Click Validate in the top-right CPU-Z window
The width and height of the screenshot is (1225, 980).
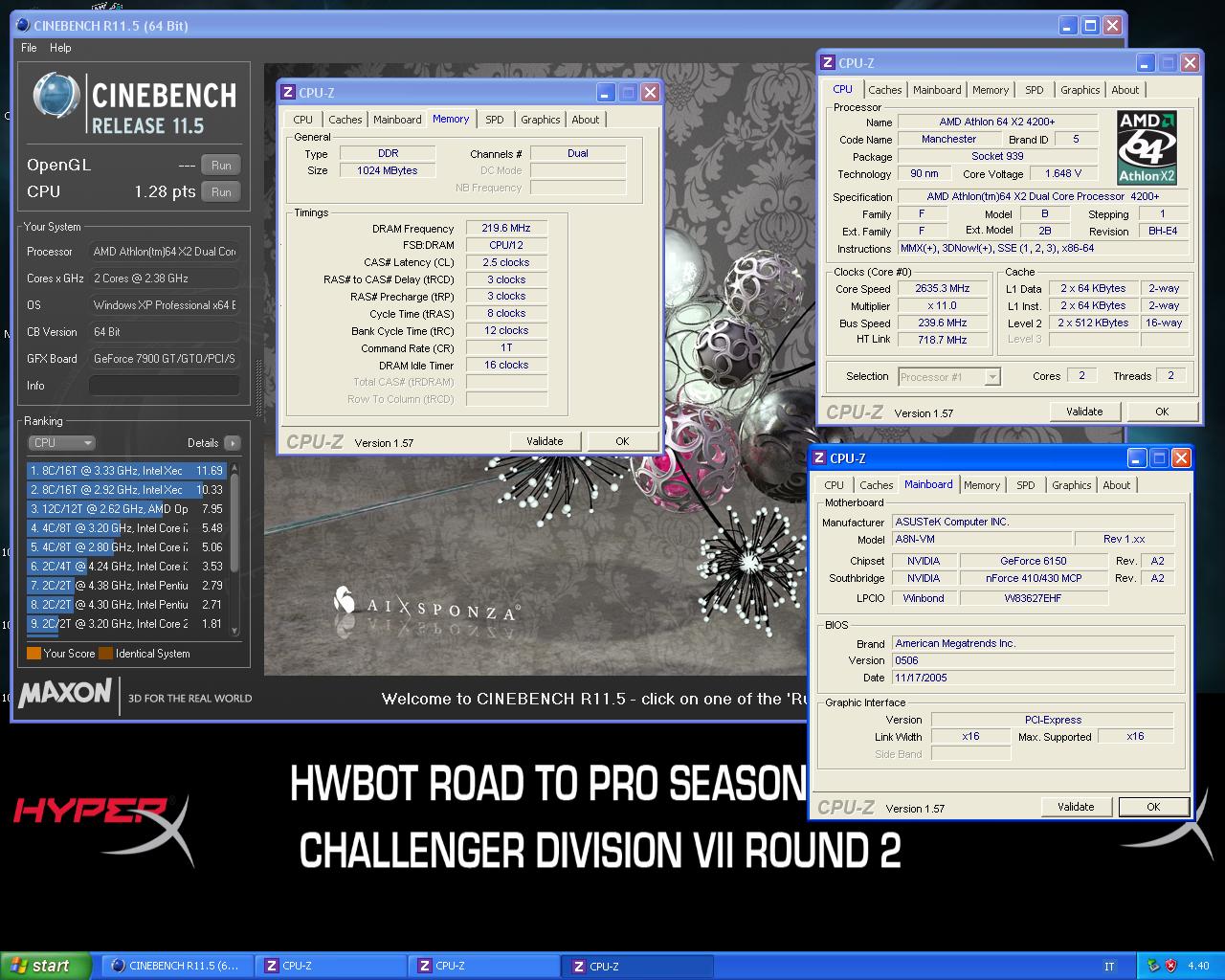tap(1084, 412)
